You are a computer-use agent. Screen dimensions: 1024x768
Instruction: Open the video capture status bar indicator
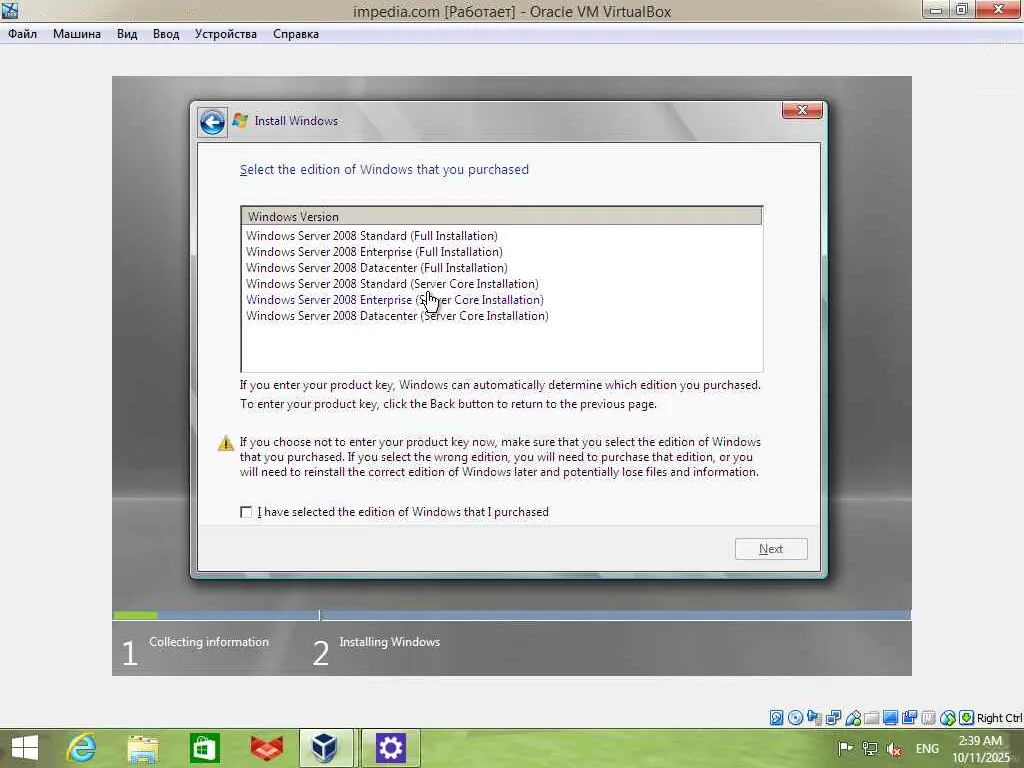click(x=909, y=718)
